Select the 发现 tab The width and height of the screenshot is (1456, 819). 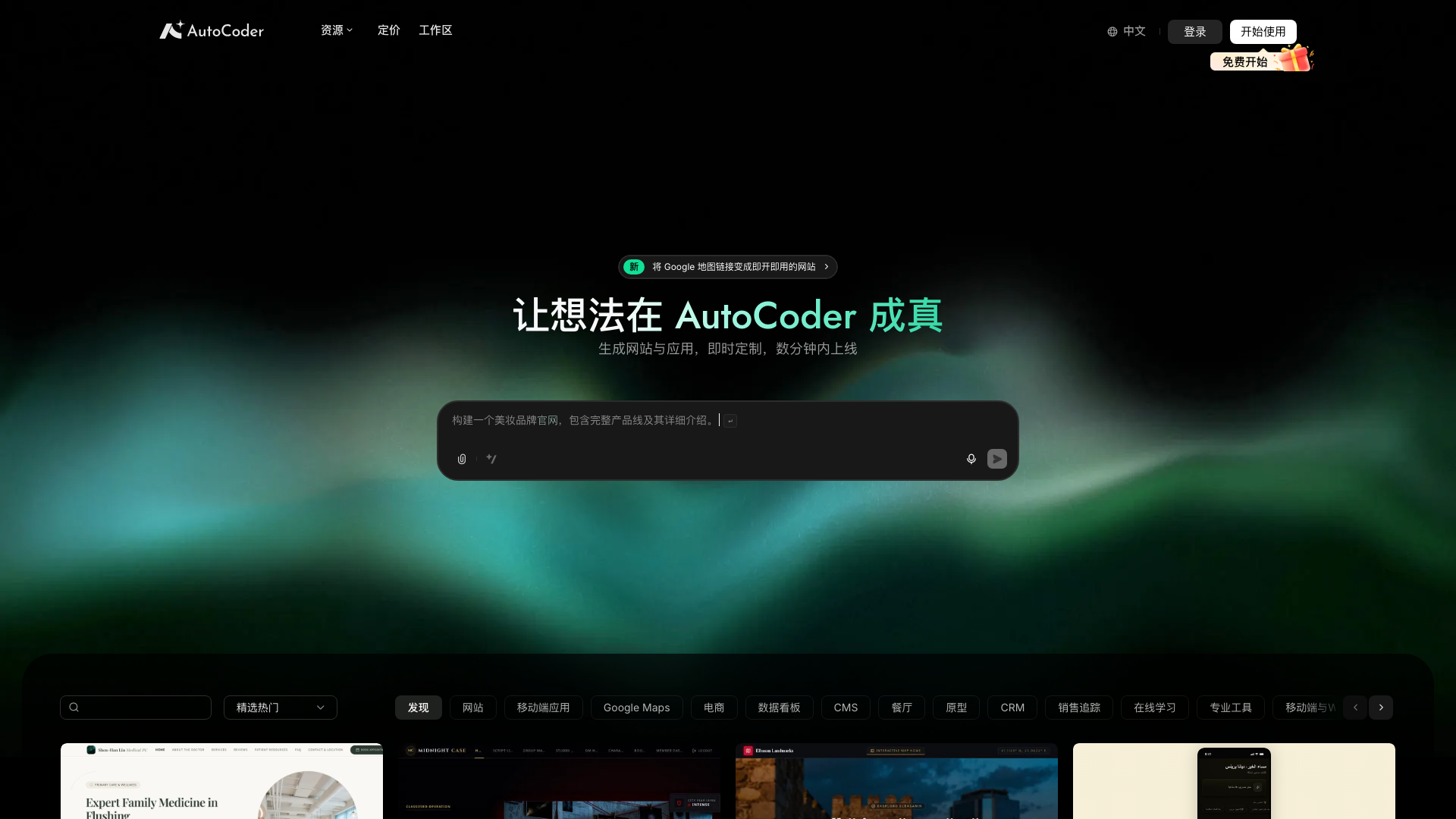(419, 708)
